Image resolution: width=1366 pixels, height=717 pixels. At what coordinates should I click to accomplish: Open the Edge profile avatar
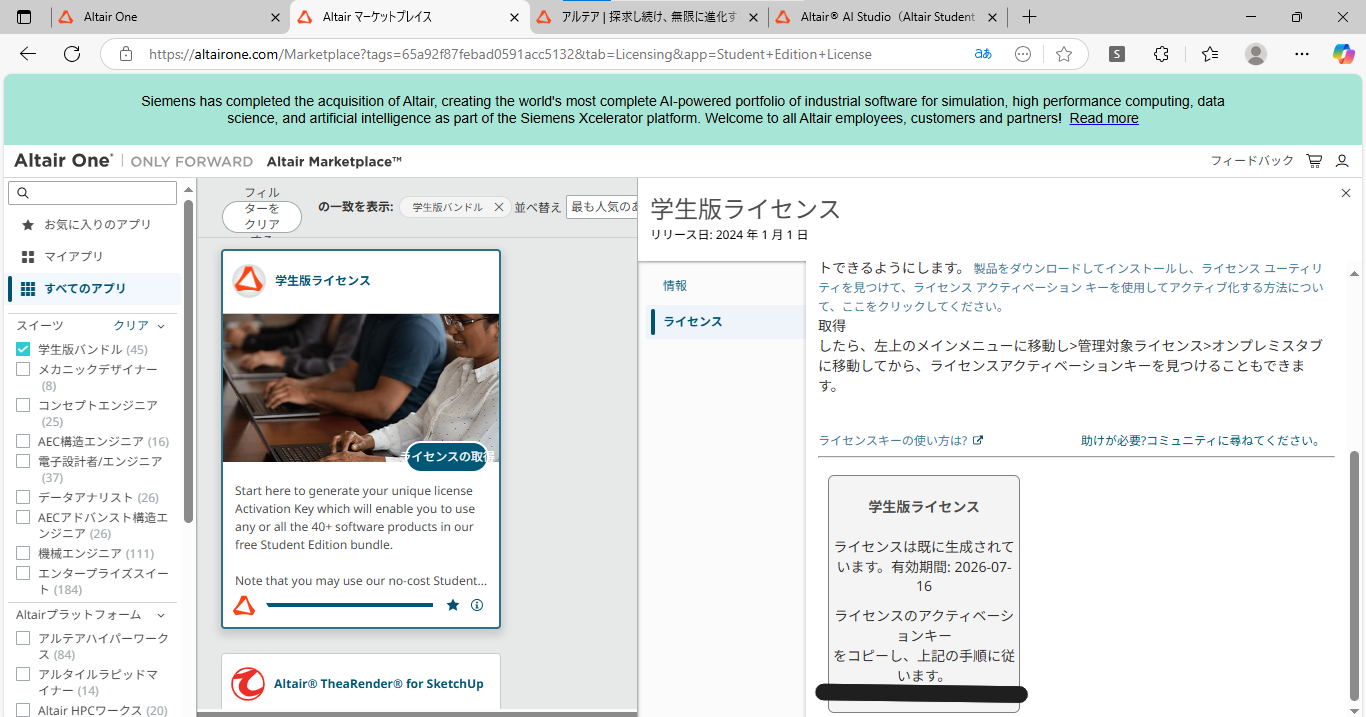click(x=1256, y=54)
